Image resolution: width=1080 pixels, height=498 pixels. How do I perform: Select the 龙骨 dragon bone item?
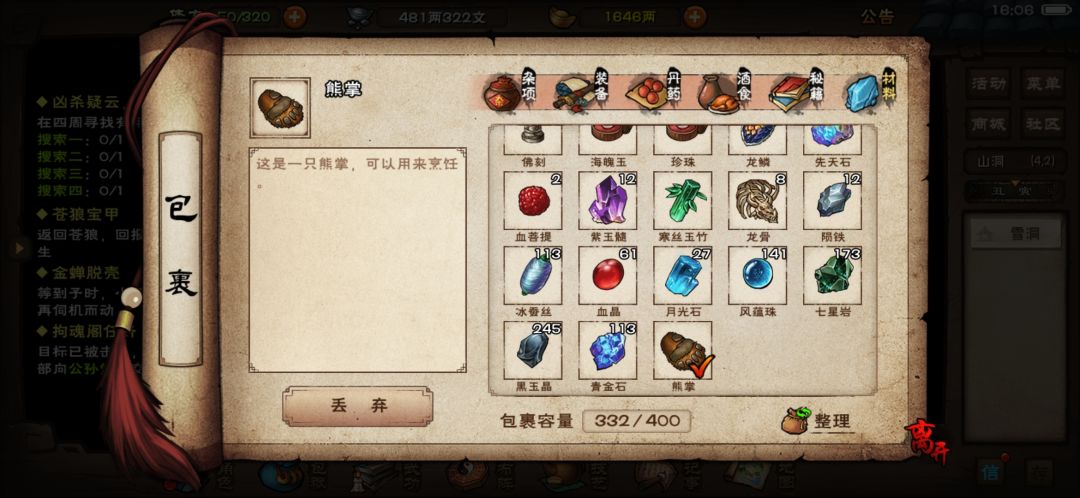[x=758, y=200]
